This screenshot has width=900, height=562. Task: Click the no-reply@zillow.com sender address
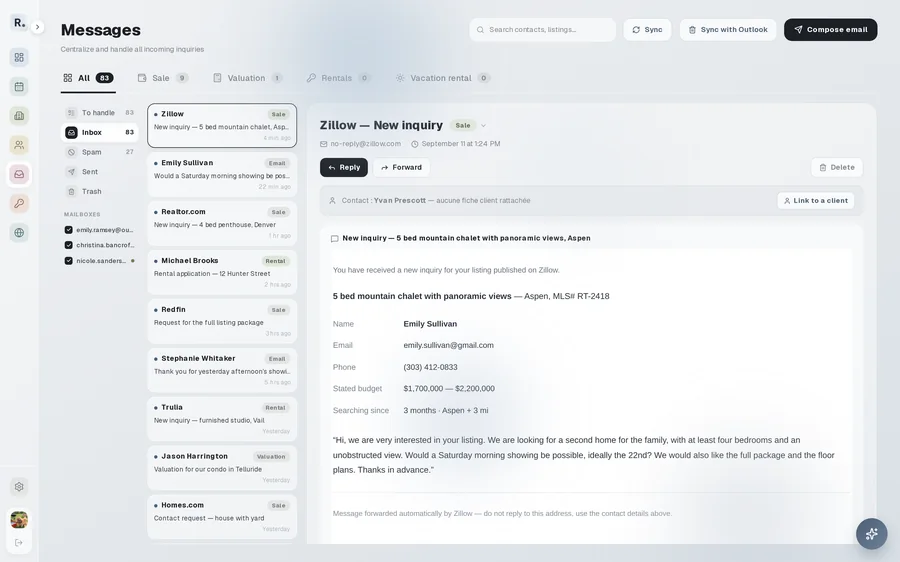[366, 144]
